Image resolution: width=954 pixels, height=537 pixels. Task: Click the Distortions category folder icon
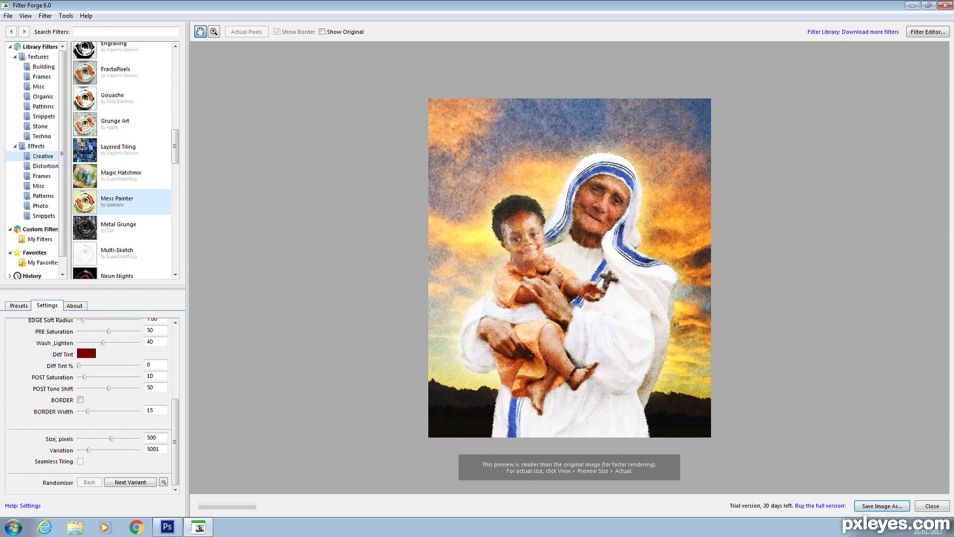[27, 166]
